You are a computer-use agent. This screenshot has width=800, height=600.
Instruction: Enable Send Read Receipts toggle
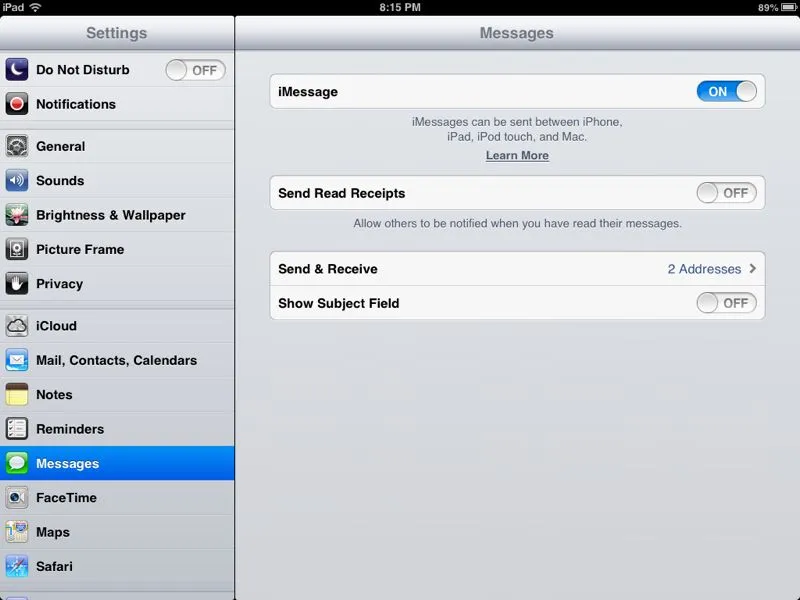coord(726,193)
